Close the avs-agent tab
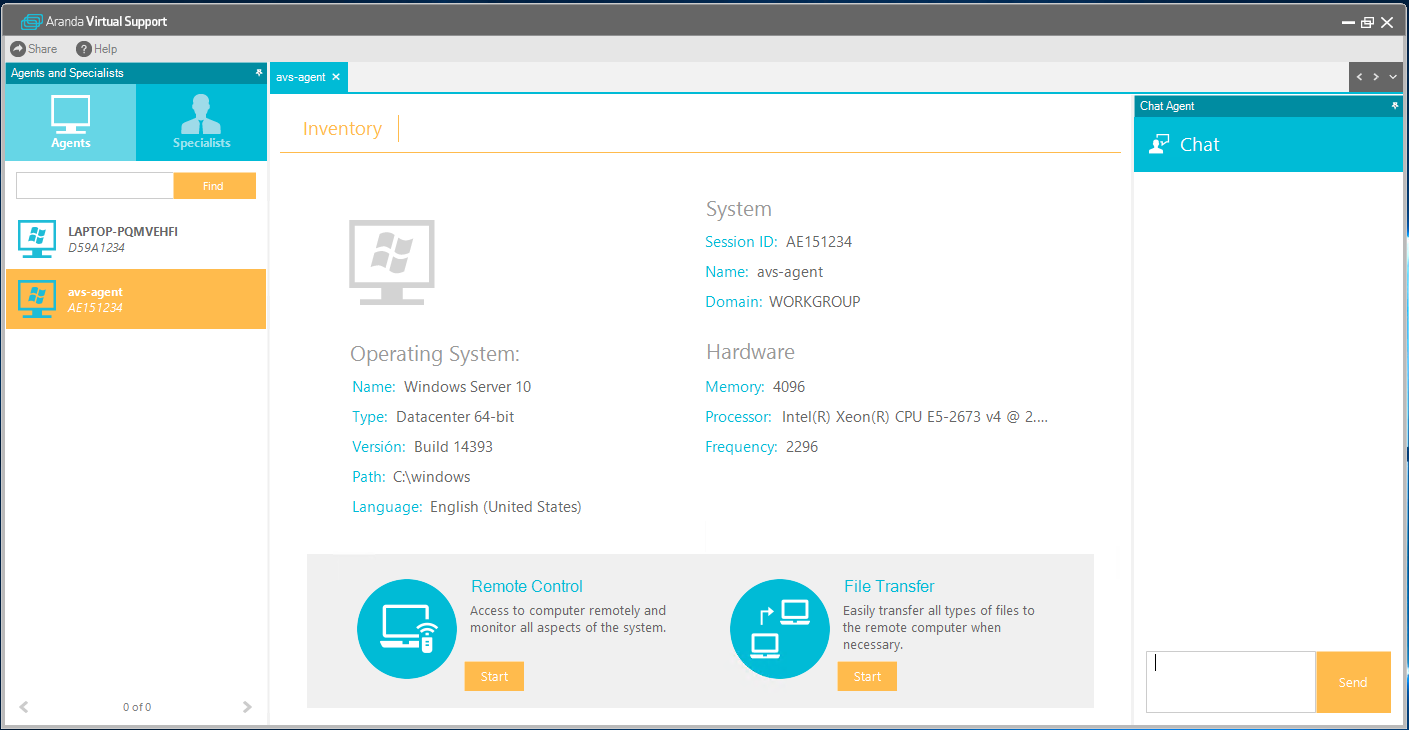Screen dimensions: 1409x730 point(336,77)
